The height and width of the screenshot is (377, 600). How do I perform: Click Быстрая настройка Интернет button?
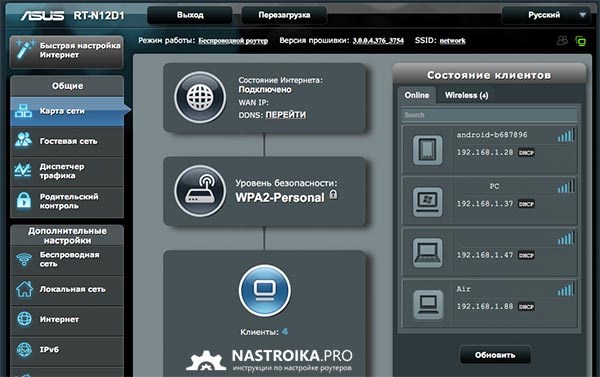pos(67,51)
